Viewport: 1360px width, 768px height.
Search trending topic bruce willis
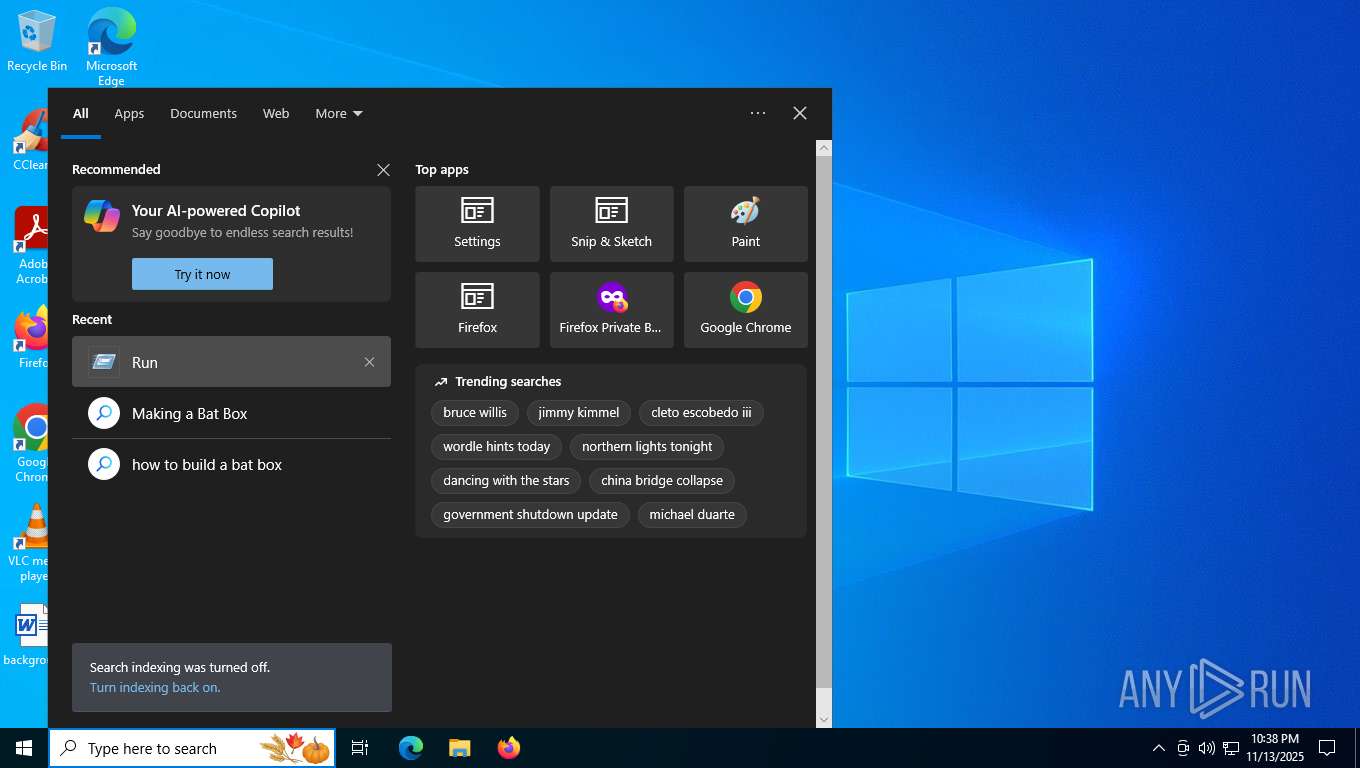click(475, 413)
